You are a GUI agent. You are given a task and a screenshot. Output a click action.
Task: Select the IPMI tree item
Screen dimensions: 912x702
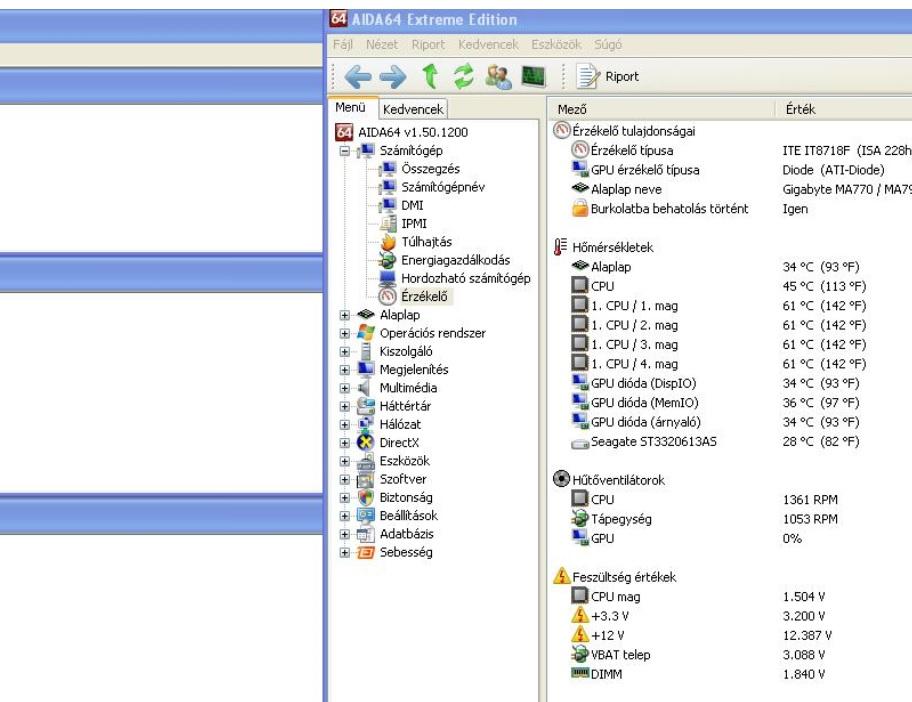click(x=414, y=223)
